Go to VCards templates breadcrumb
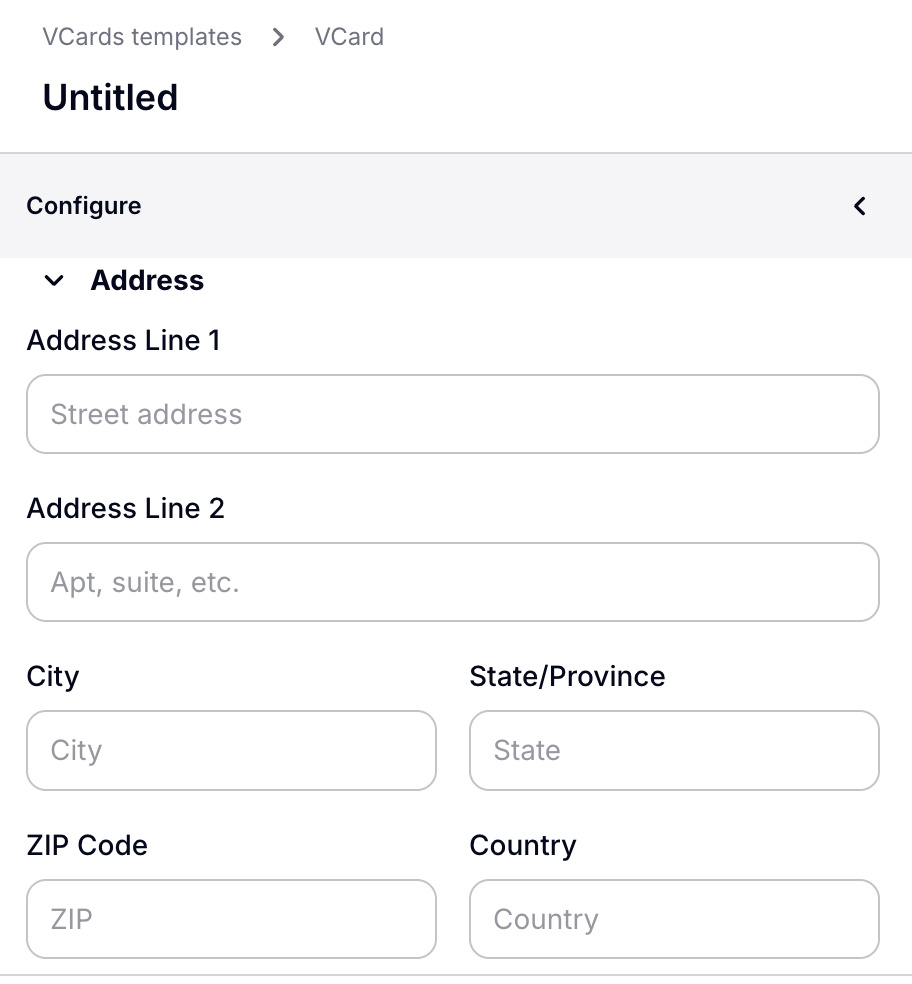The image size is (912, 984). click(x=142, y=37)
